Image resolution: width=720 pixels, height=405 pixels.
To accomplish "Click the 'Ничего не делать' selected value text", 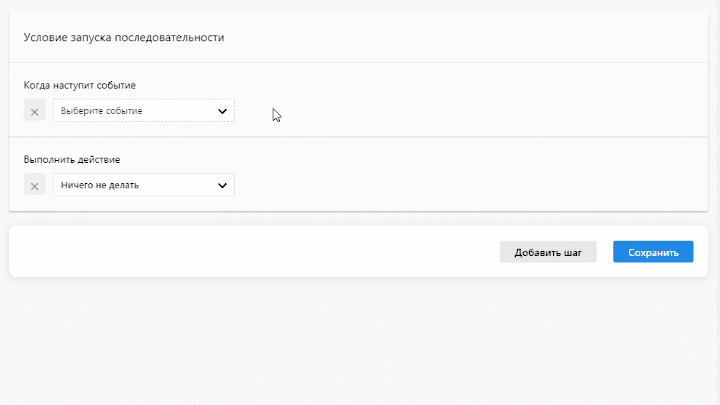I will [100, 185].
